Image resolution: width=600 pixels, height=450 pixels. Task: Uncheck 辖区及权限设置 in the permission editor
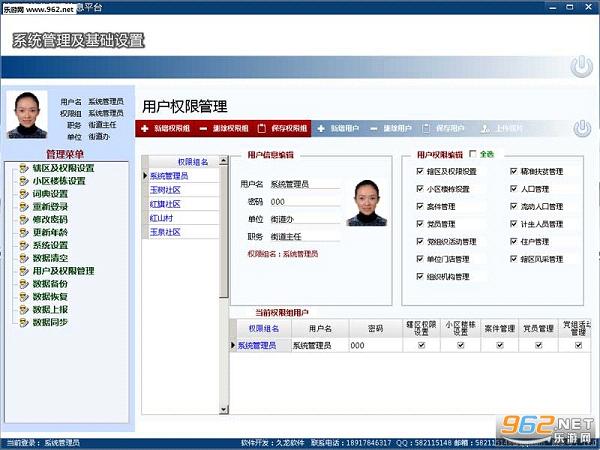click(x=420, y=171)
